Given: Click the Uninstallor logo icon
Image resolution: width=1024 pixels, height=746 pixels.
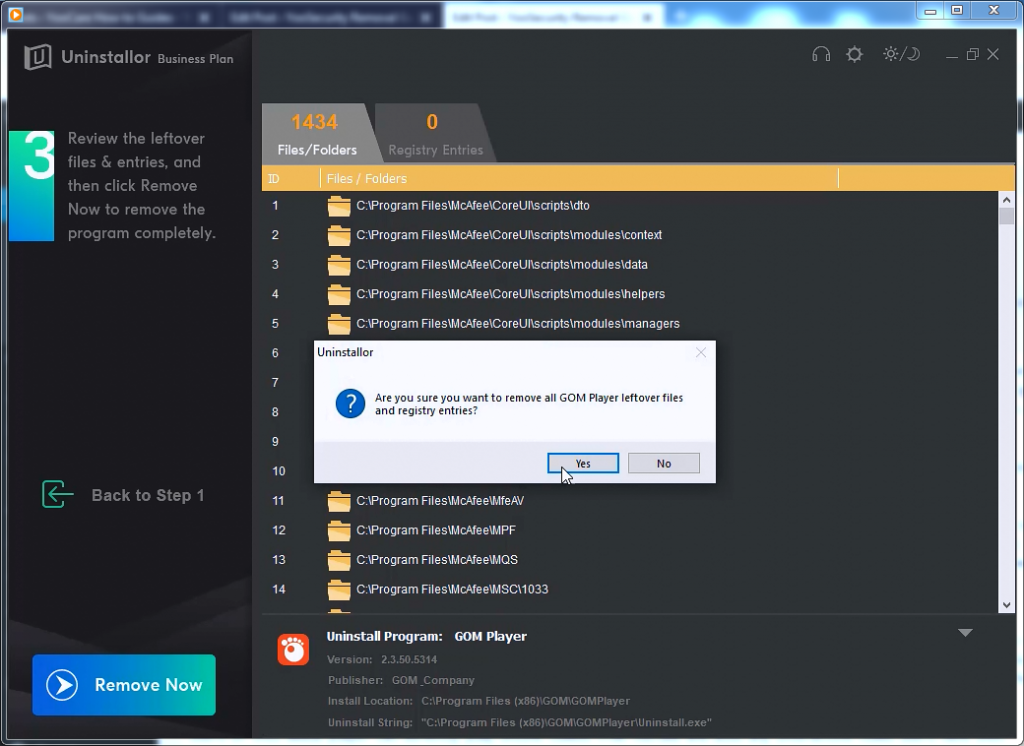Looking at the screenshot, I should pos(38,57).
